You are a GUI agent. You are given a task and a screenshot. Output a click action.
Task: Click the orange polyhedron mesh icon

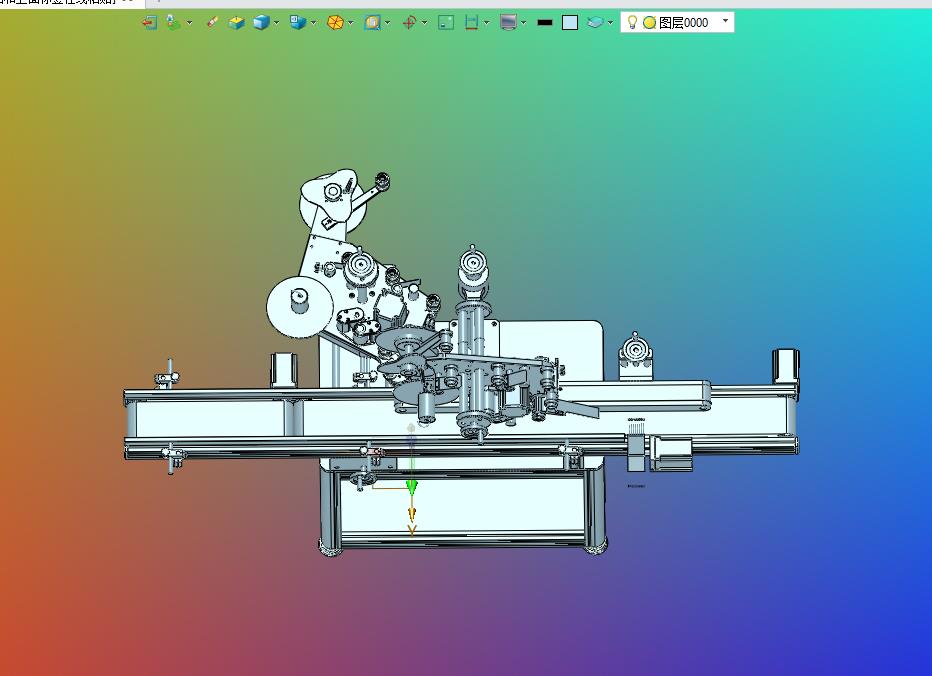[335, 23]
